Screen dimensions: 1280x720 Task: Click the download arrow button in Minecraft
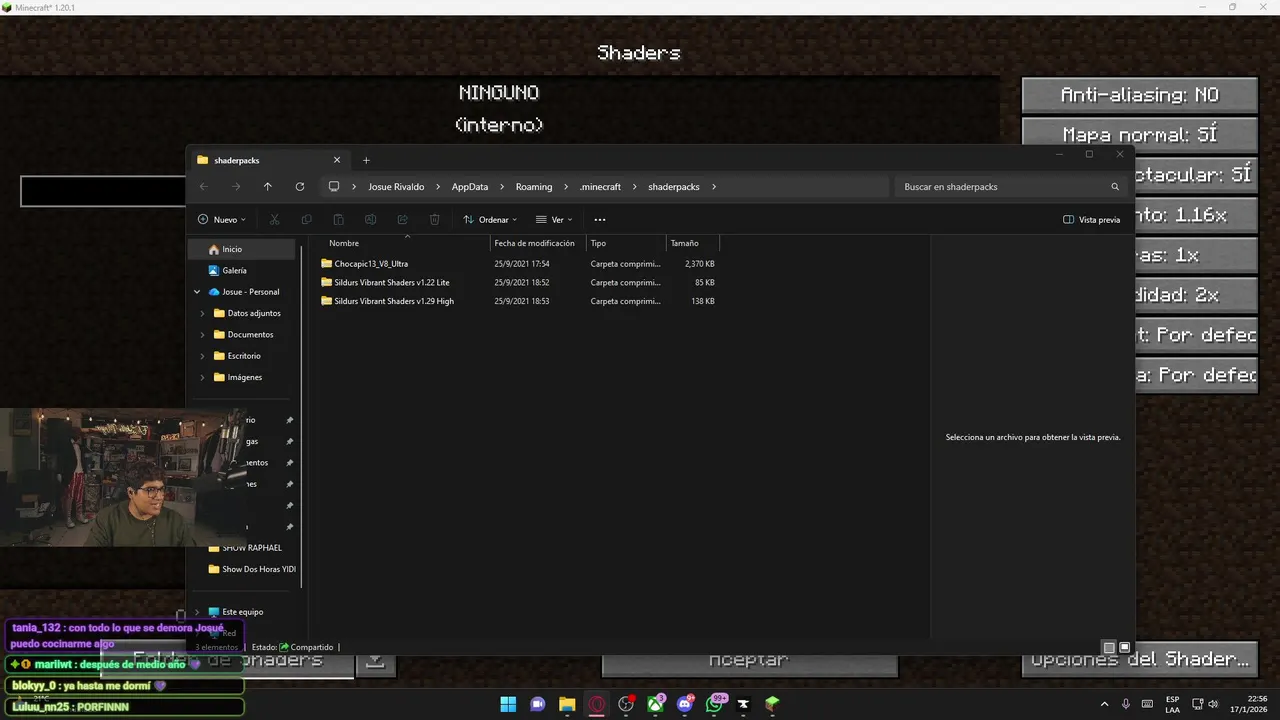pyautogui.click(x=375, y=661)
